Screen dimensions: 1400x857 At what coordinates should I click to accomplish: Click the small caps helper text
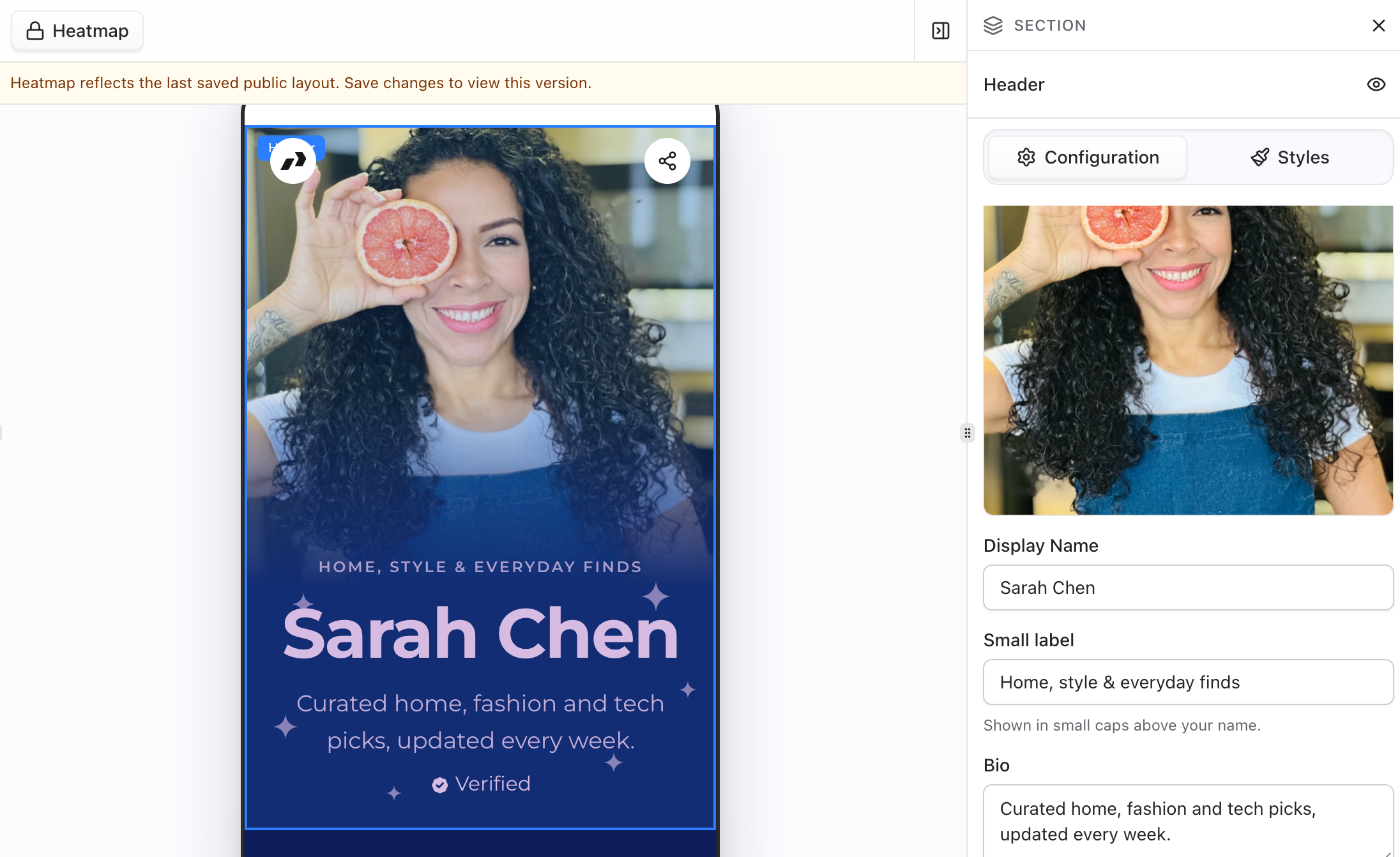(1122, 725)
